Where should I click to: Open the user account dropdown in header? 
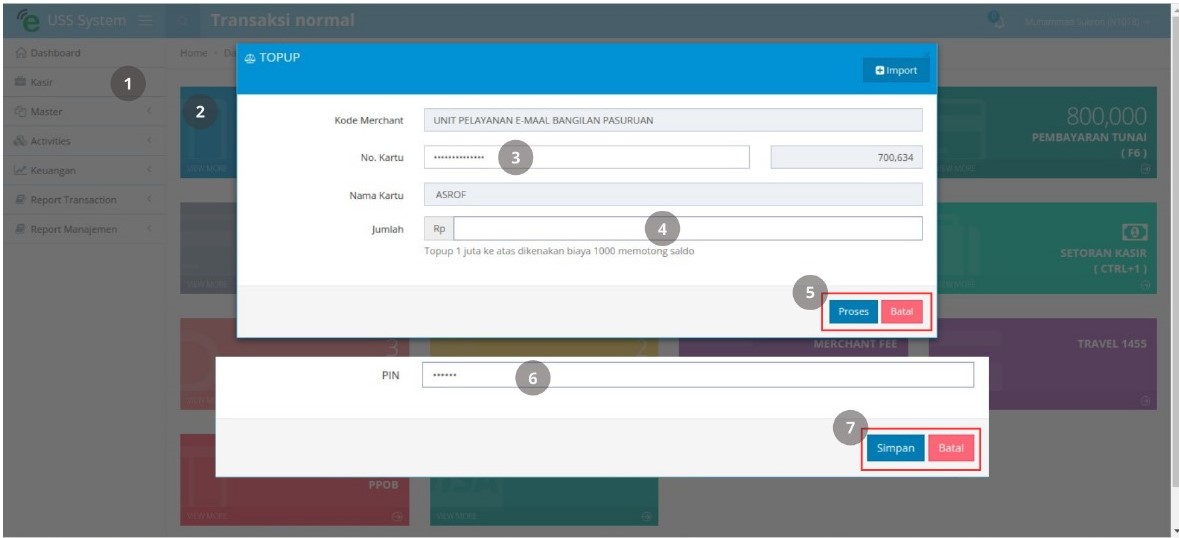click(x=1087, y=22)
